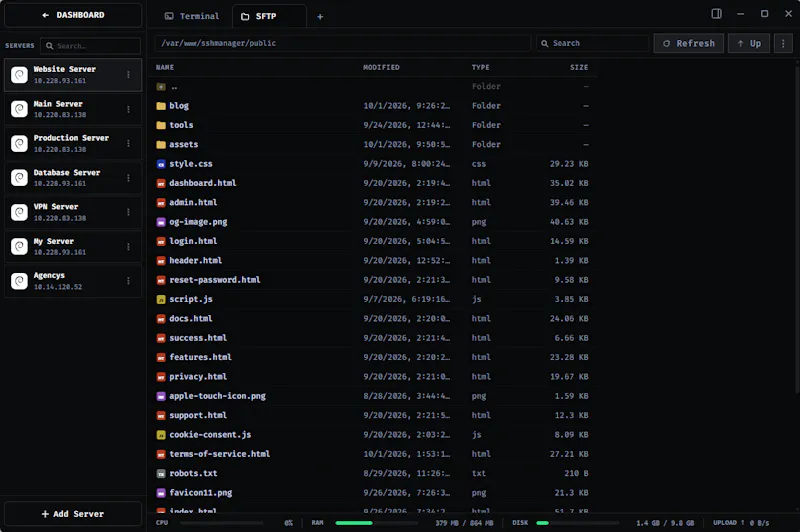Click the Database Server Debian icon
This screenshot has height=532, width=800.
click(x=19, y=178)
